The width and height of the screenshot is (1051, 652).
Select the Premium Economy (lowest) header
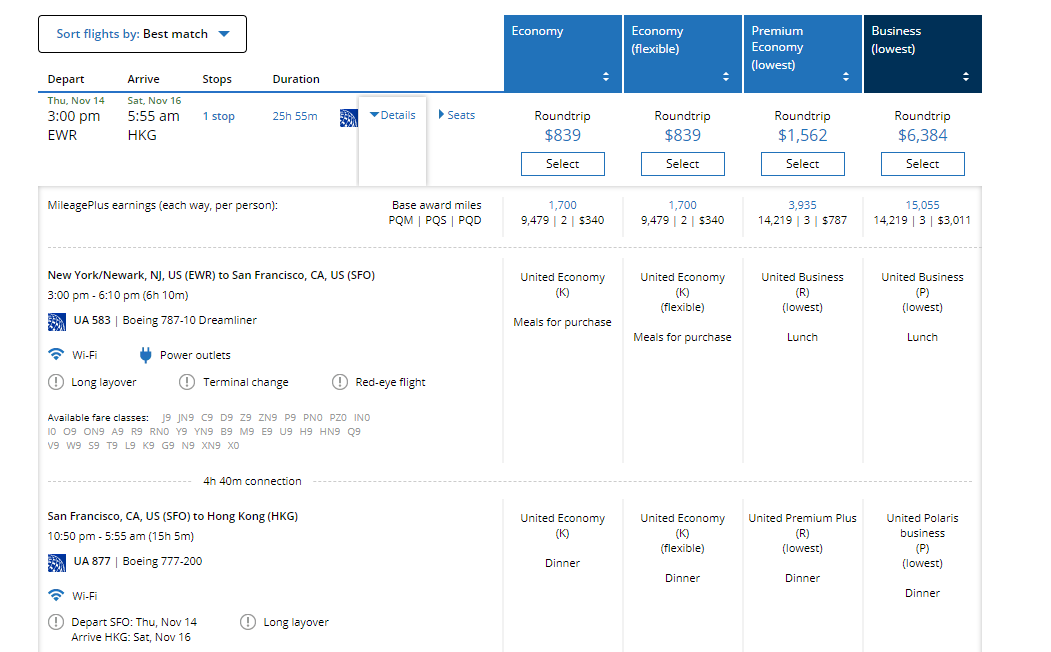(x=803, y=54)
